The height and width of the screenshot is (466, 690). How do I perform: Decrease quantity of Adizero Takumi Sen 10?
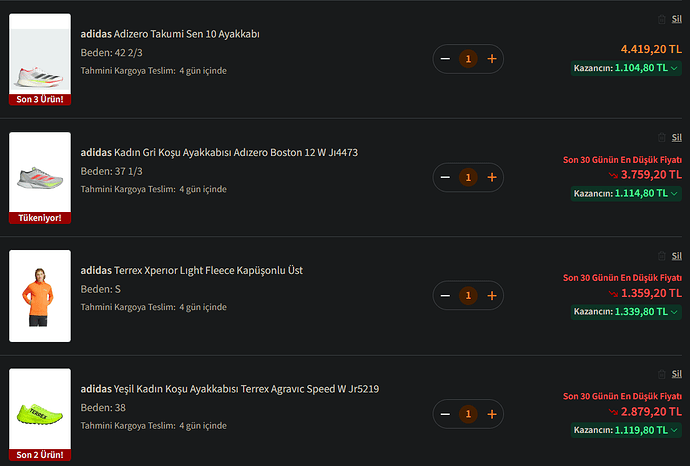(445, 59)
